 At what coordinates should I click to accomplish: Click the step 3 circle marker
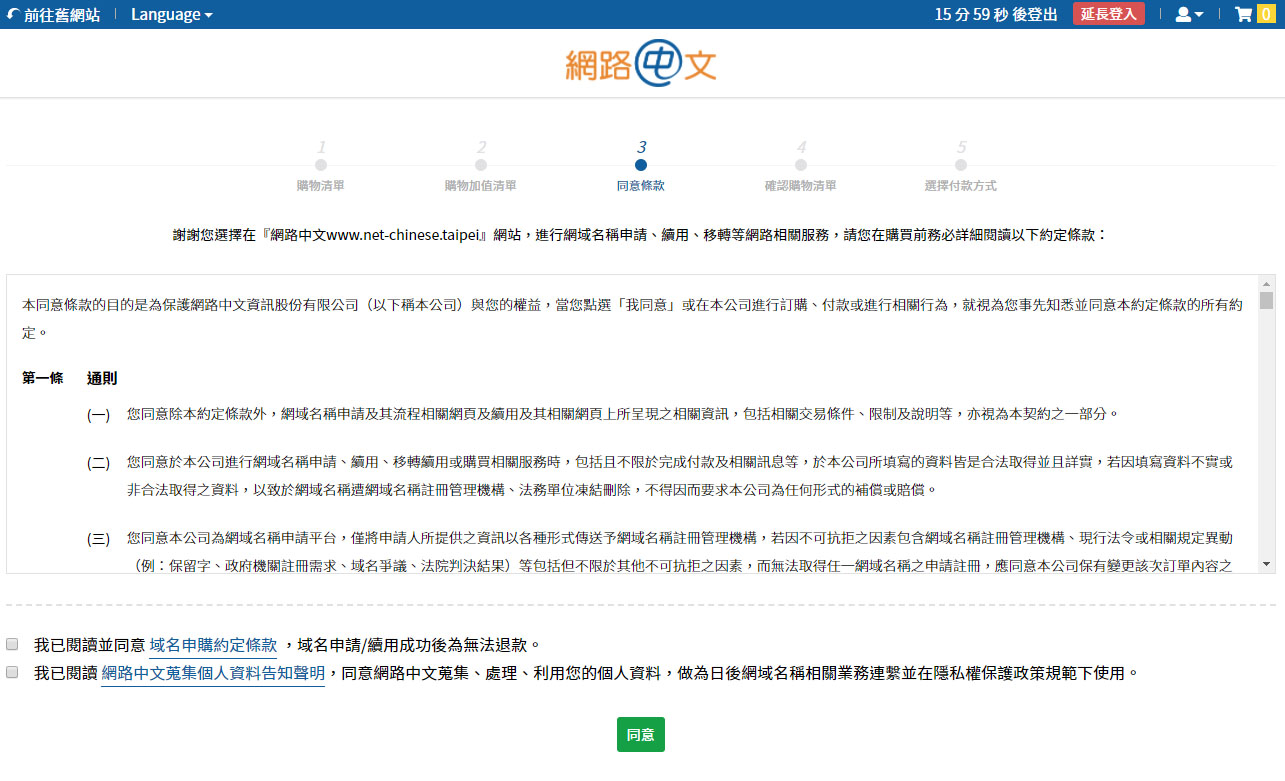[641, 165]
